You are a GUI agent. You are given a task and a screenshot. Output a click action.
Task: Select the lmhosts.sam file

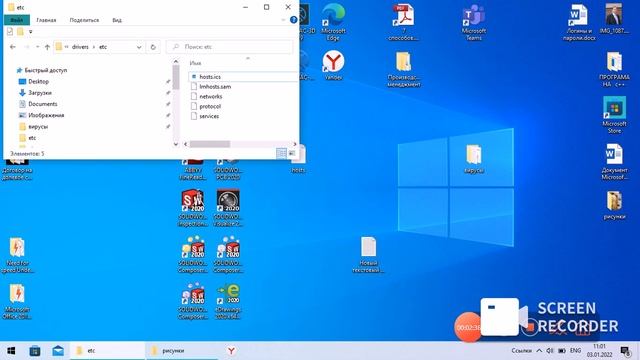tap(215, 87)
